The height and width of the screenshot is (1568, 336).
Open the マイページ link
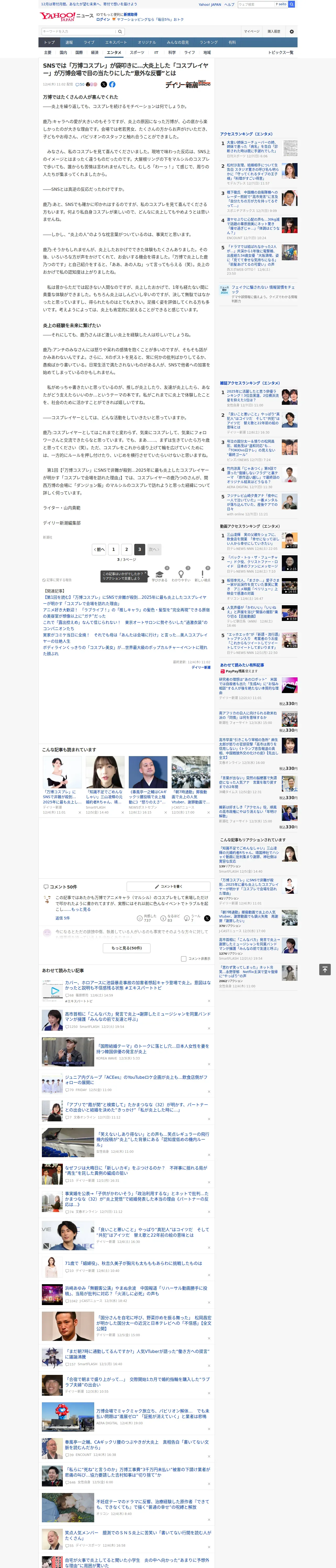point(252,31)
